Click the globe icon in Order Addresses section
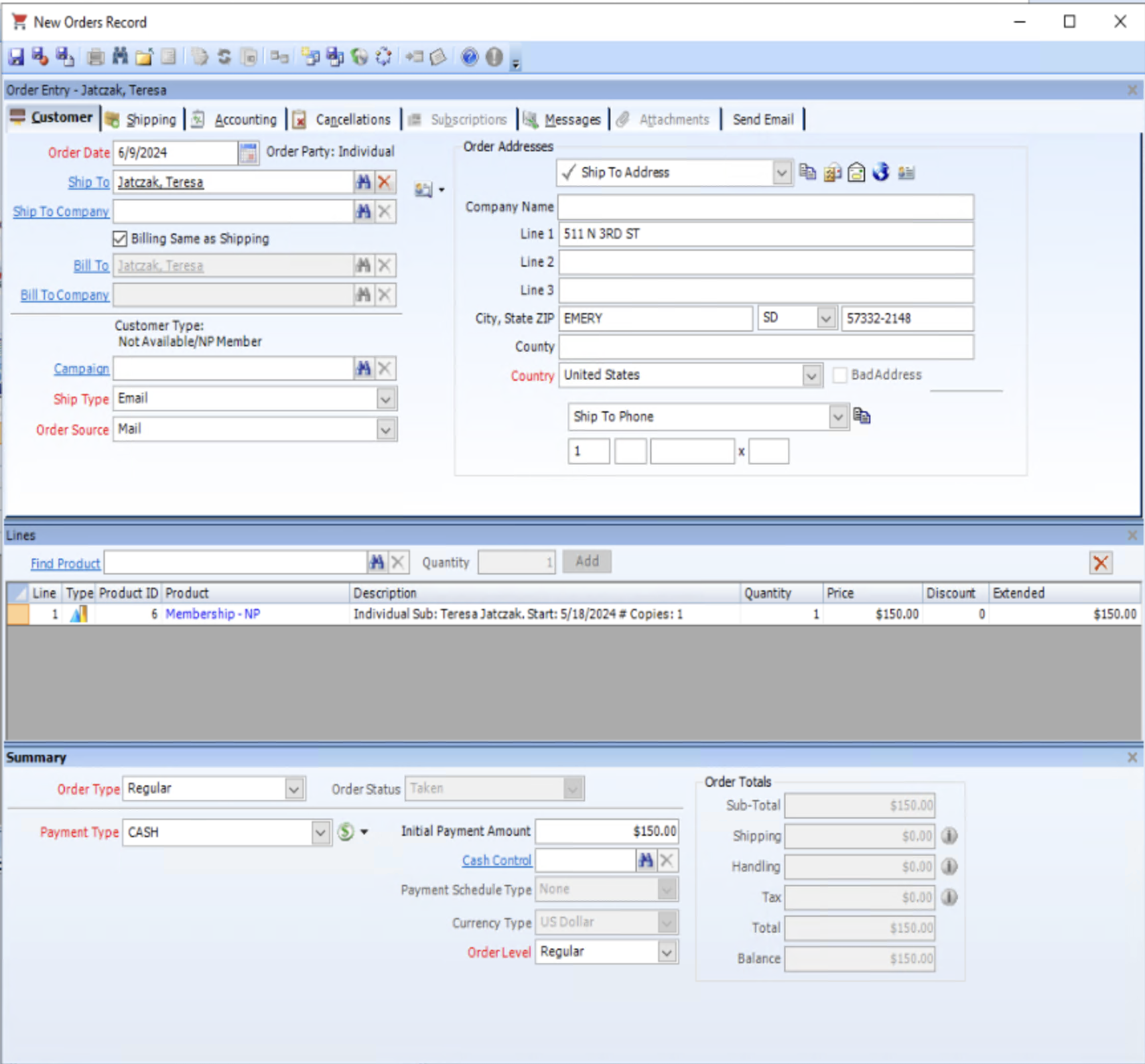The image size is (1145, 1064). [x=881, y=172]
